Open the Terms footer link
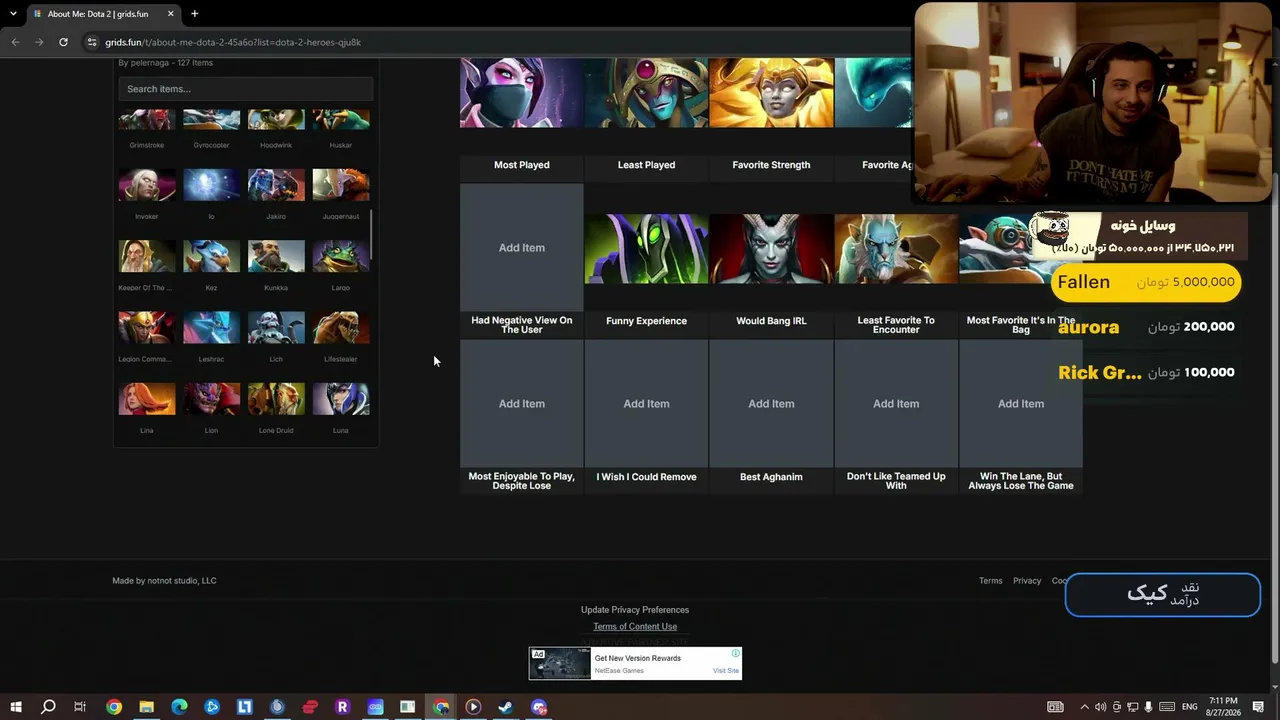 tap(991, 581)
